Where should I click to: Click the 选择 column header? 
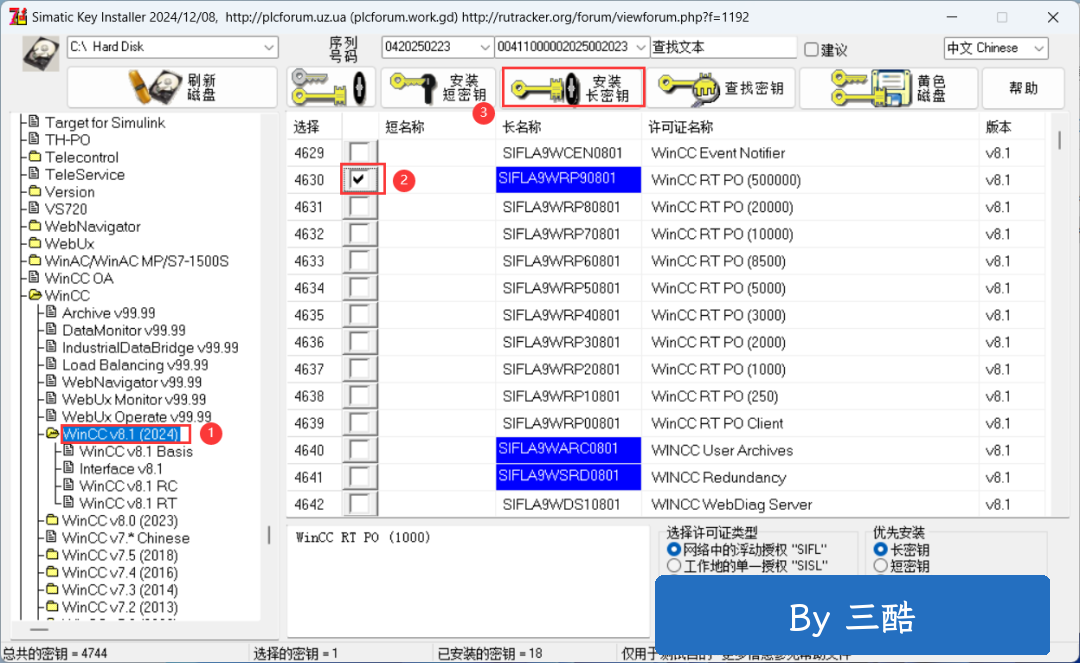[307, 127]
